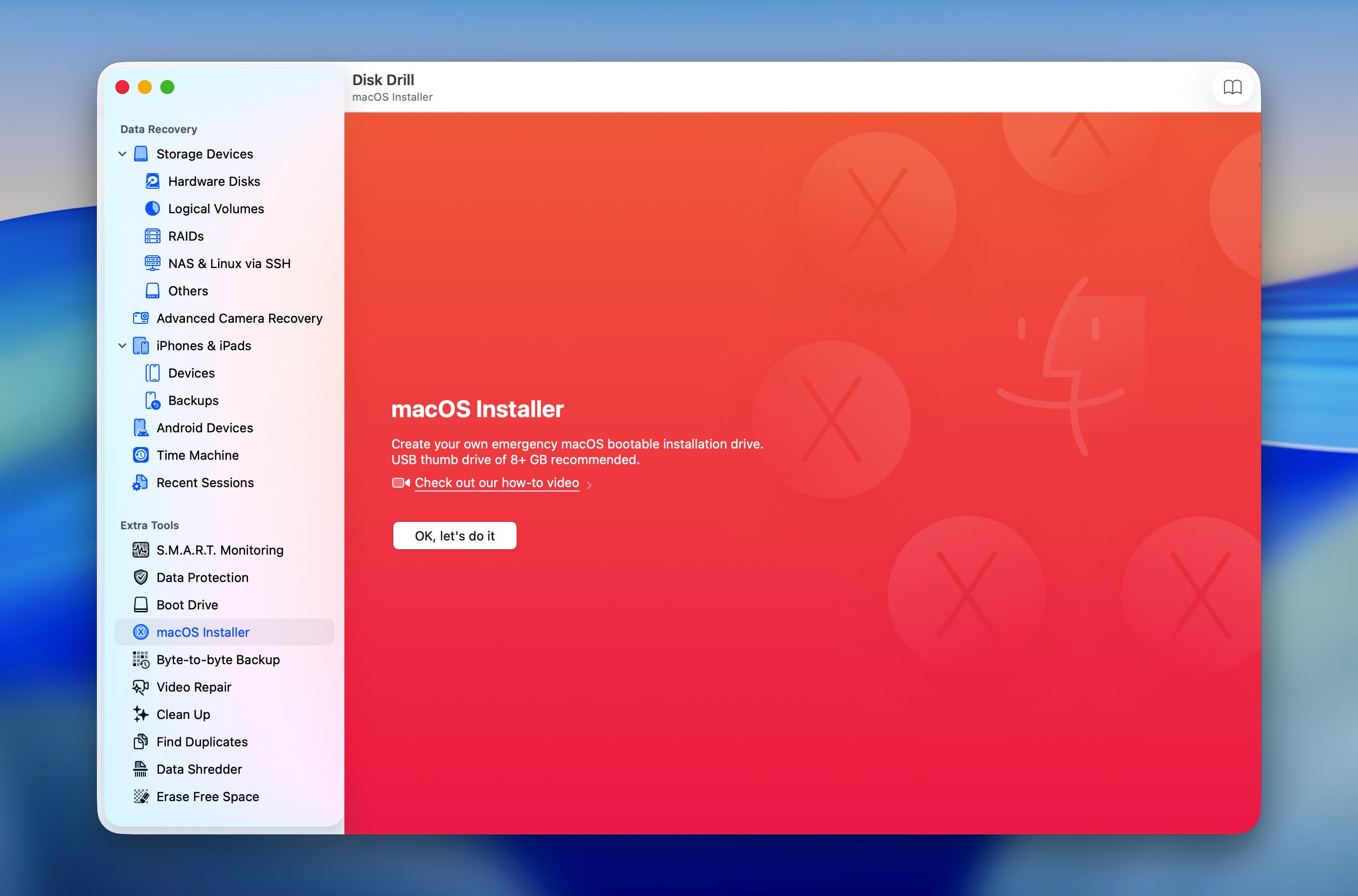Collapse the iPhones & iPads section

pyautogui.click(x=122, y=346)
